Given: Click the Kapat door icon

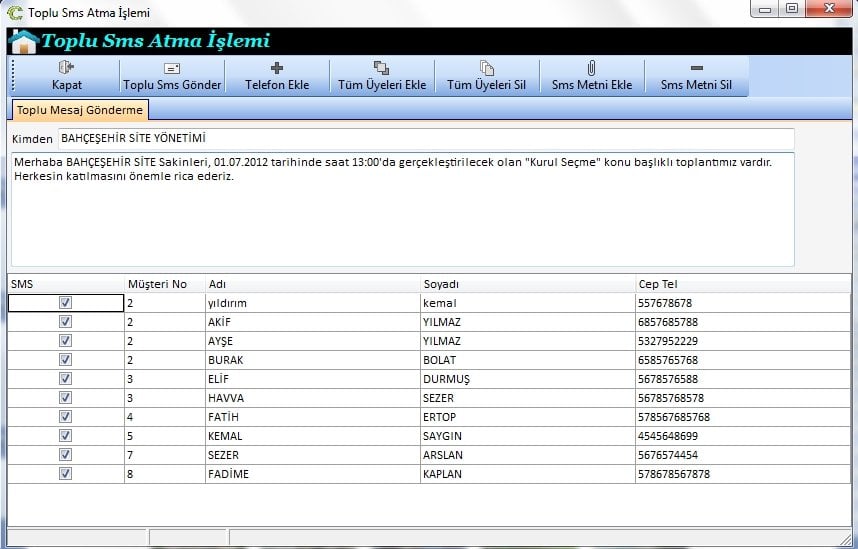Looking at the screenshot, I should pos(67,68).
